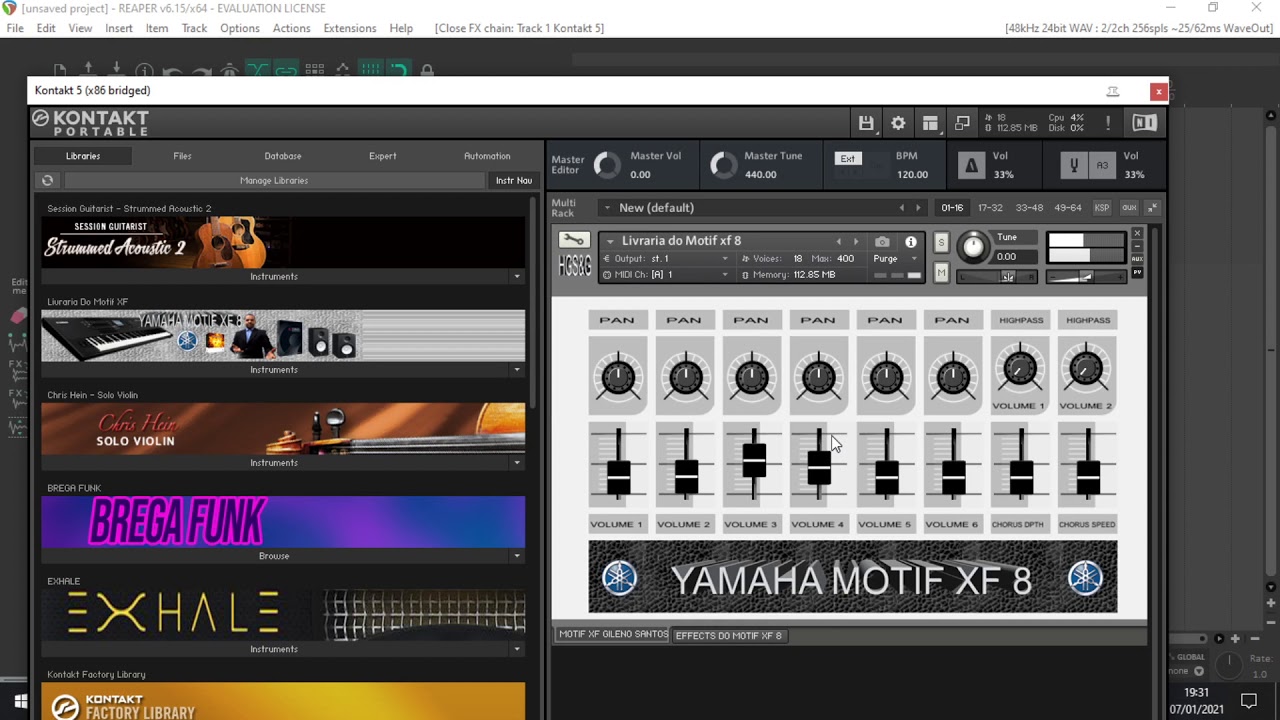Switch to the Files browser tab

(x=182, y=156)
